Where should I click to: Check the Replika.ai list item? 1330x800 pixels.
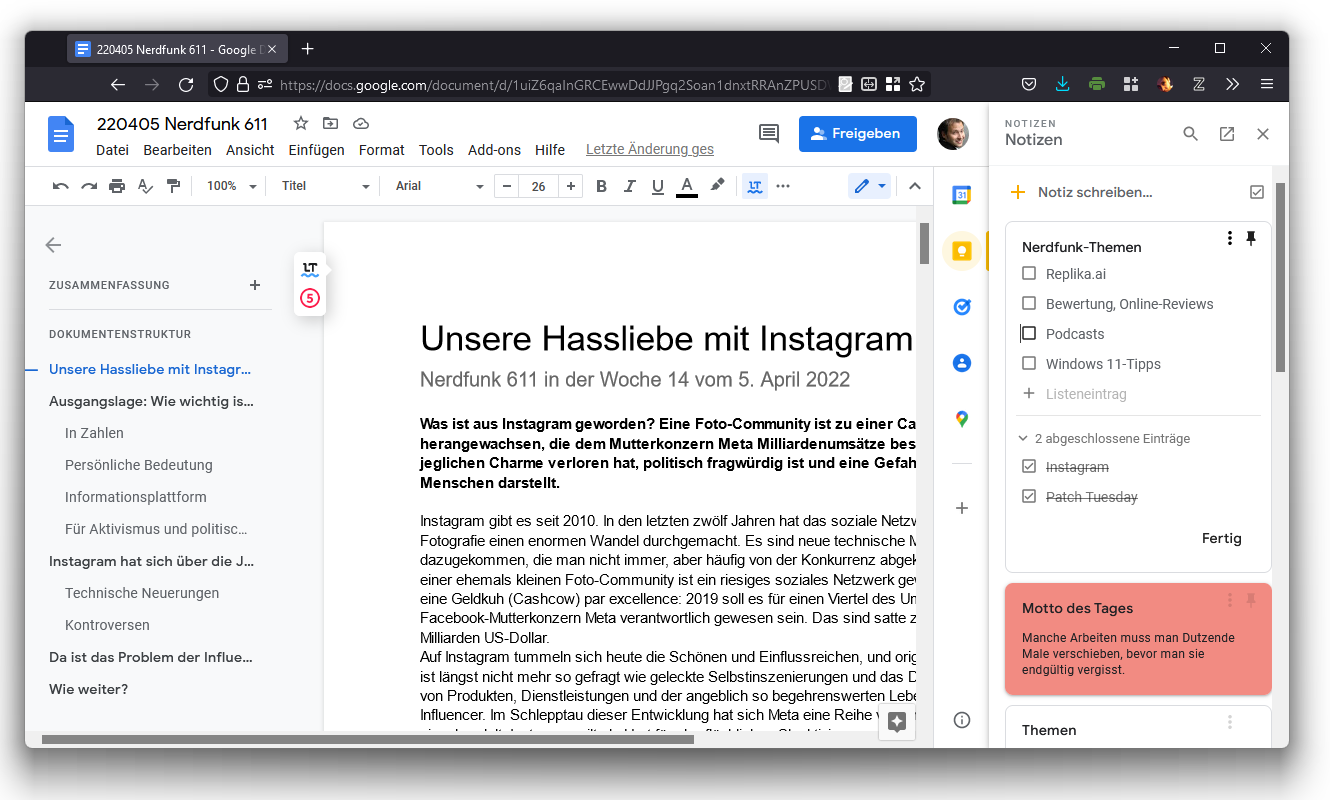click(x=1029, y=274)
